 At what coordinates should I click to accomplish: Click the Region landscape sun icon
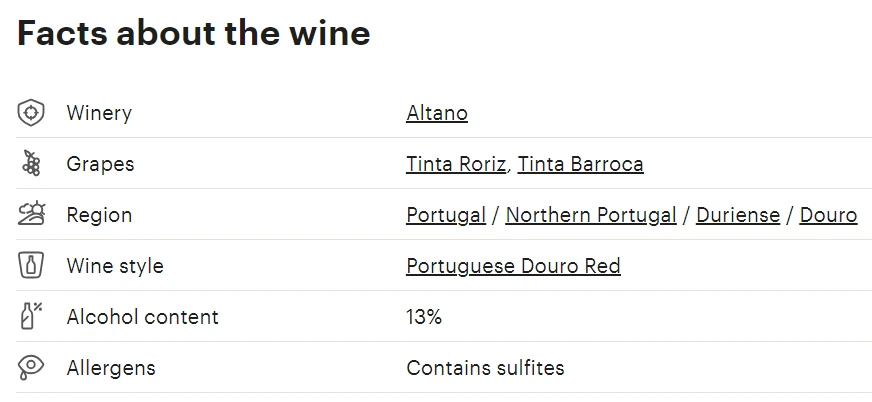31,214
